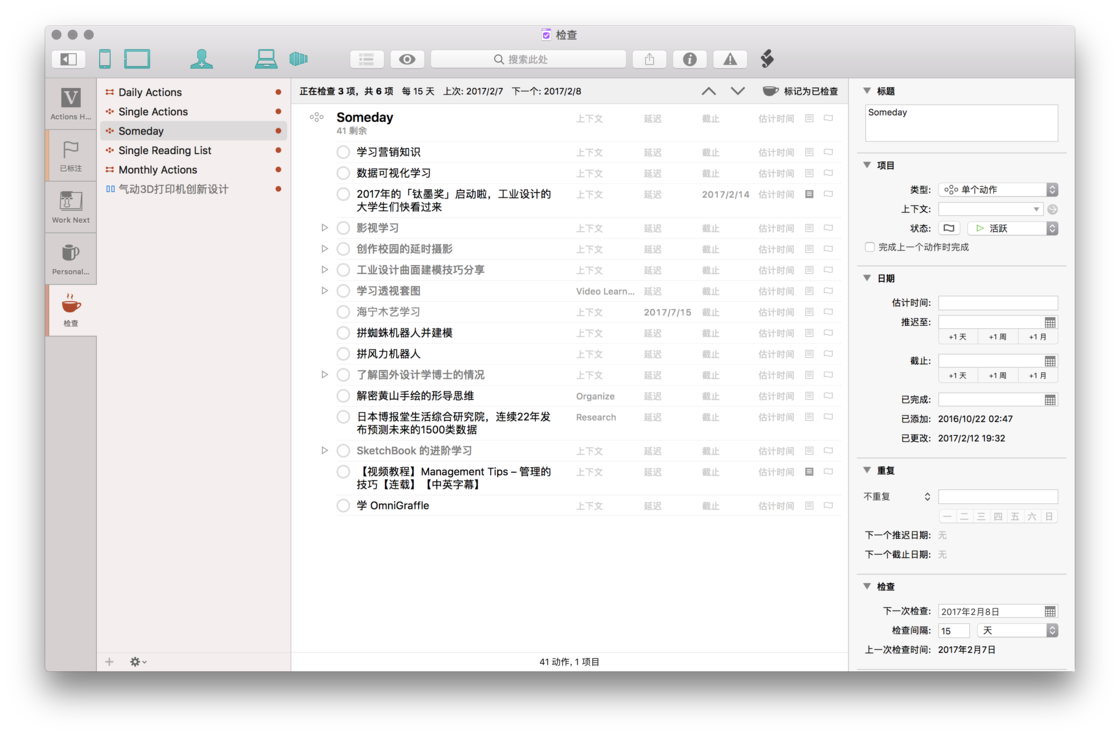Viewport: 1120px width, 736px height.
Task: Open the 不重复 repeat type dropdown
Action: (x=897, y=497)
